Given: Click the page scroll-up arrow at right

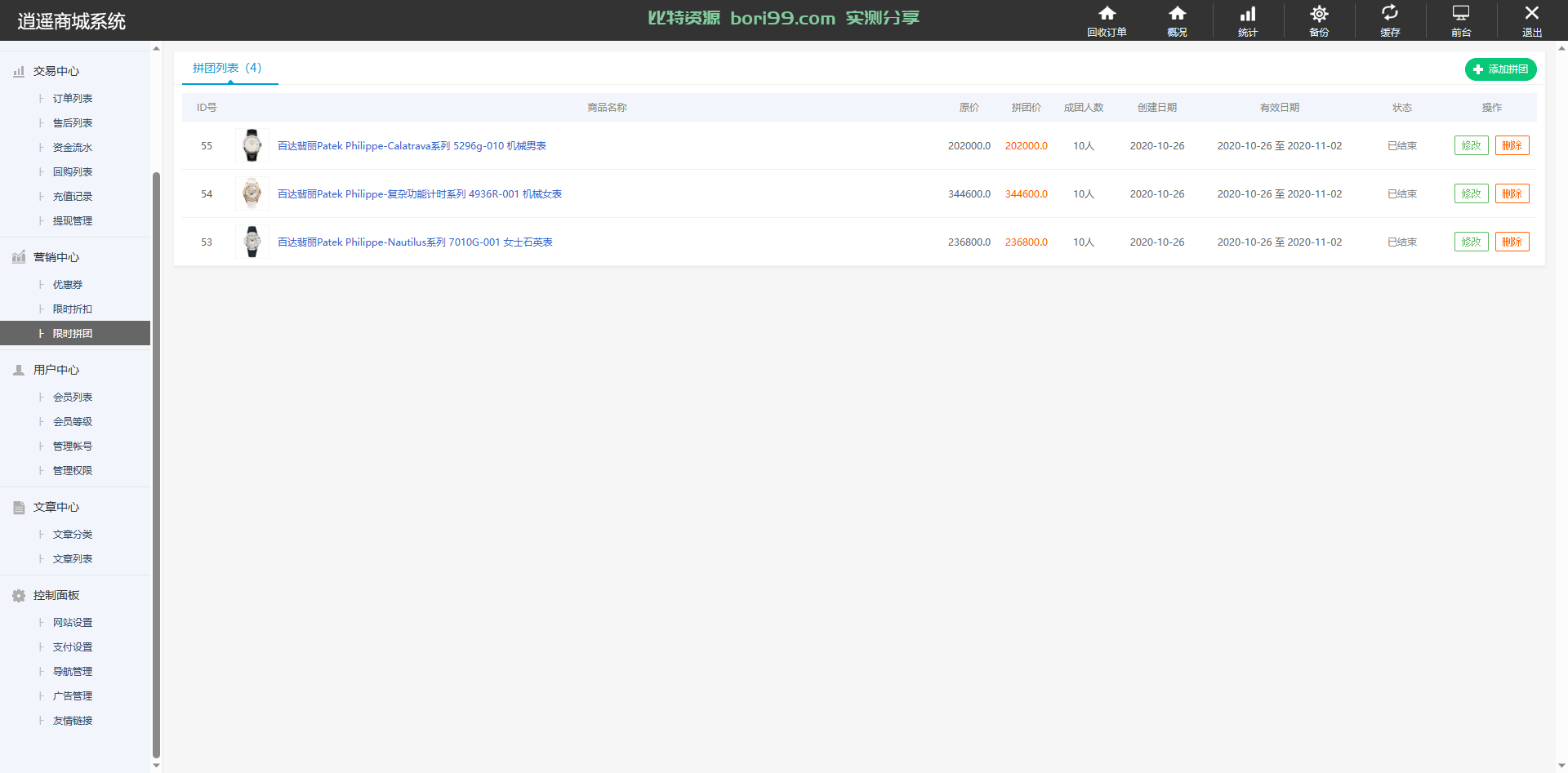Looking at the screenshot, I should coord(1561,48).
